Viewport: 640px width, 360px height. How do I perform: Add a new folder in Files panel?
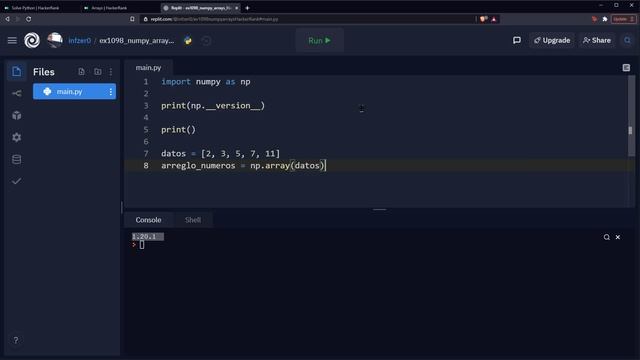pos(98,71)
